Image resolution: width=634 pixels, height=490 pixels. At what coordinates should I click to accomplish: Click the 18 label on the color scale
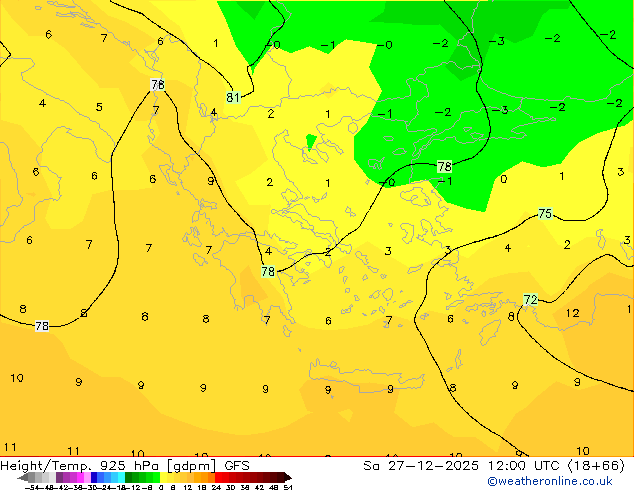(x=202, y=488)
